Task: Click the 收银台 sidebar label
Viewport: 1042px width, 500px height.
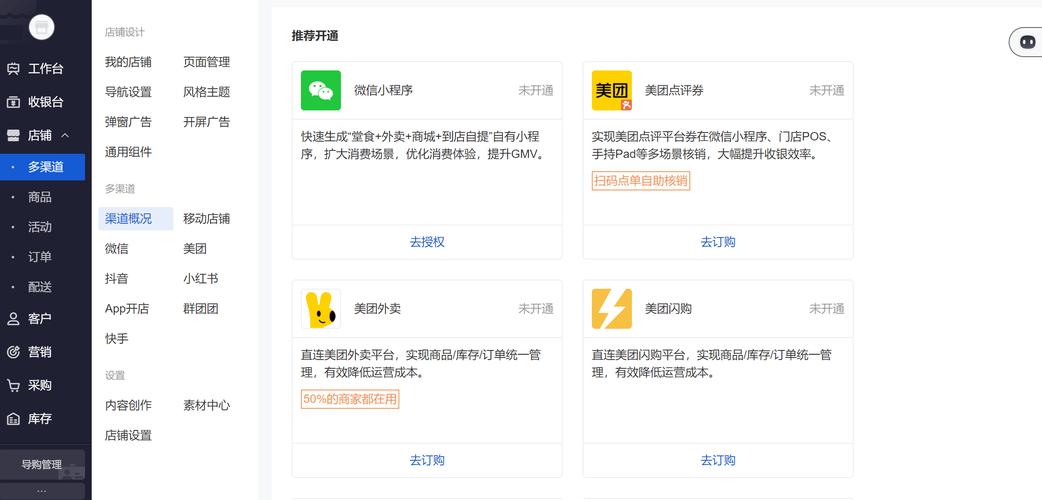Action: 46,102
